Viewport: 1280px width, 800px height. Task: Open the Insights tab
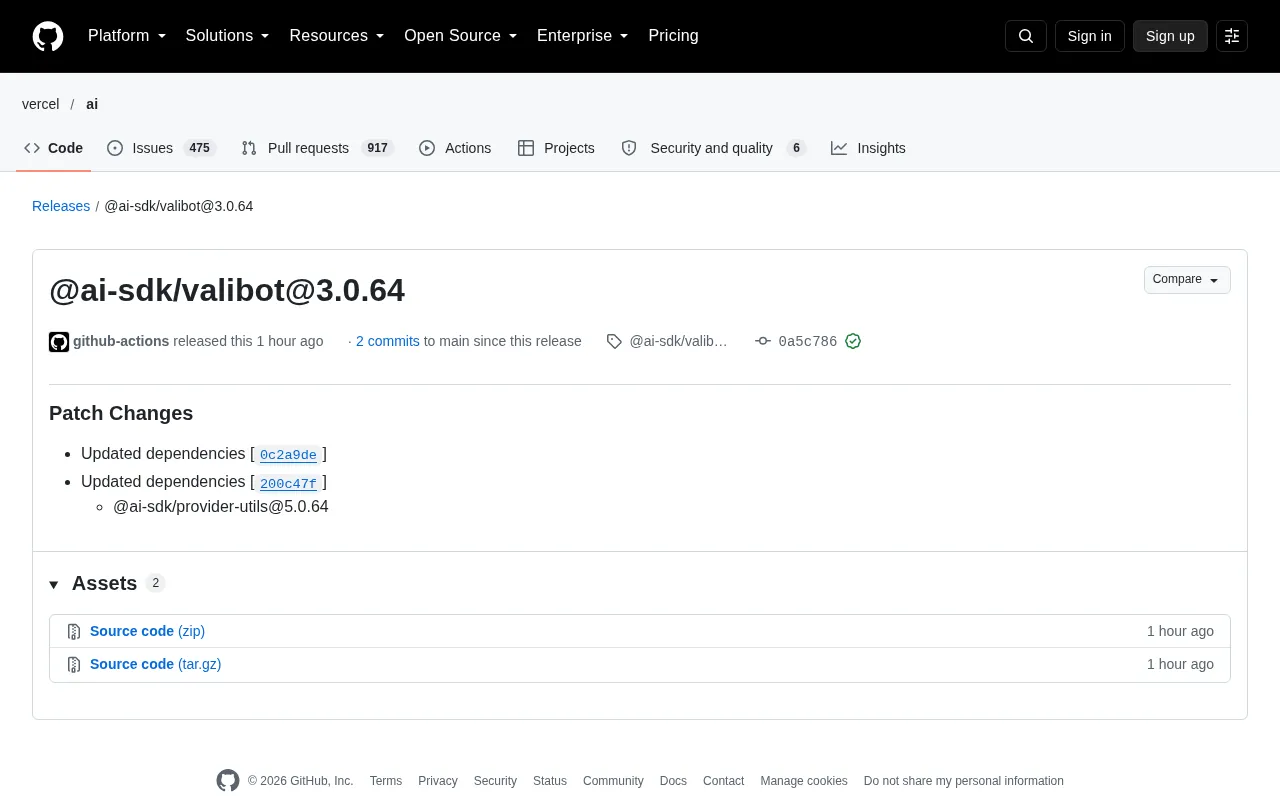(x=868, y=148)
